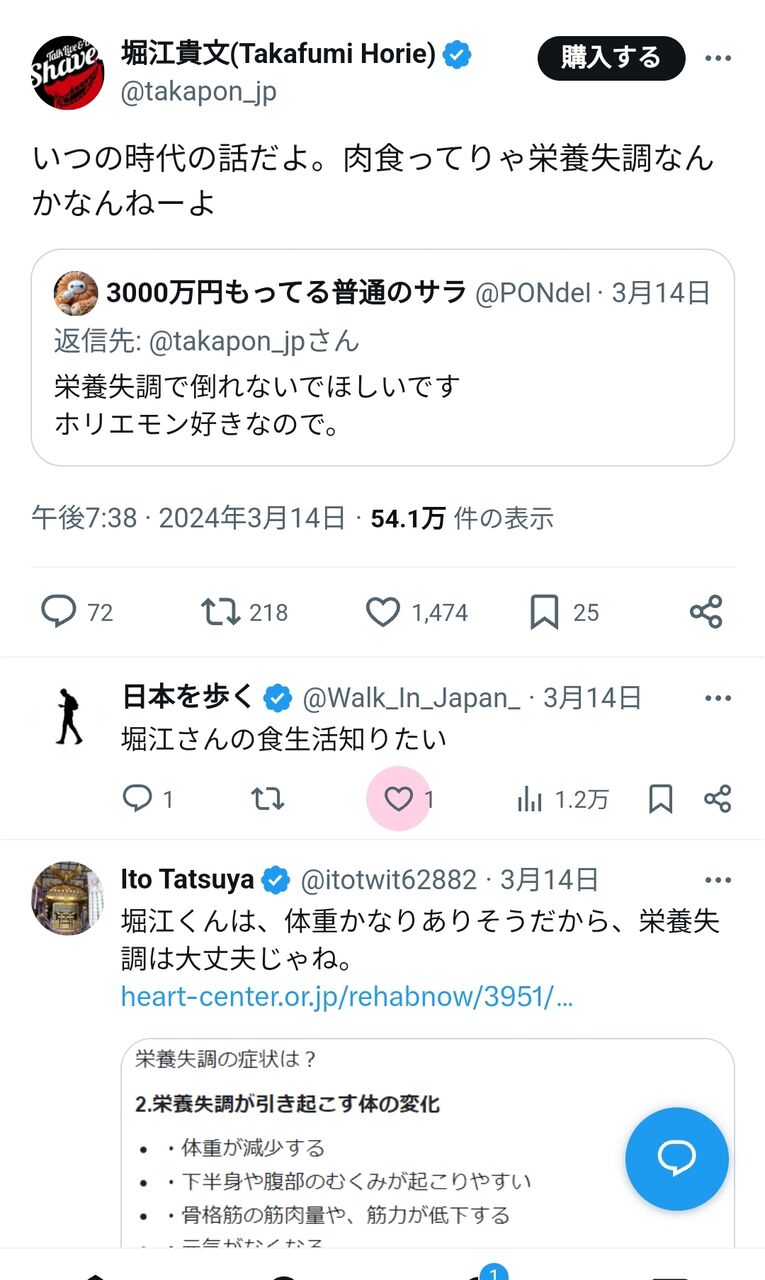
Task: Share the 日本を歩く reply
Action: click(718, 798)
